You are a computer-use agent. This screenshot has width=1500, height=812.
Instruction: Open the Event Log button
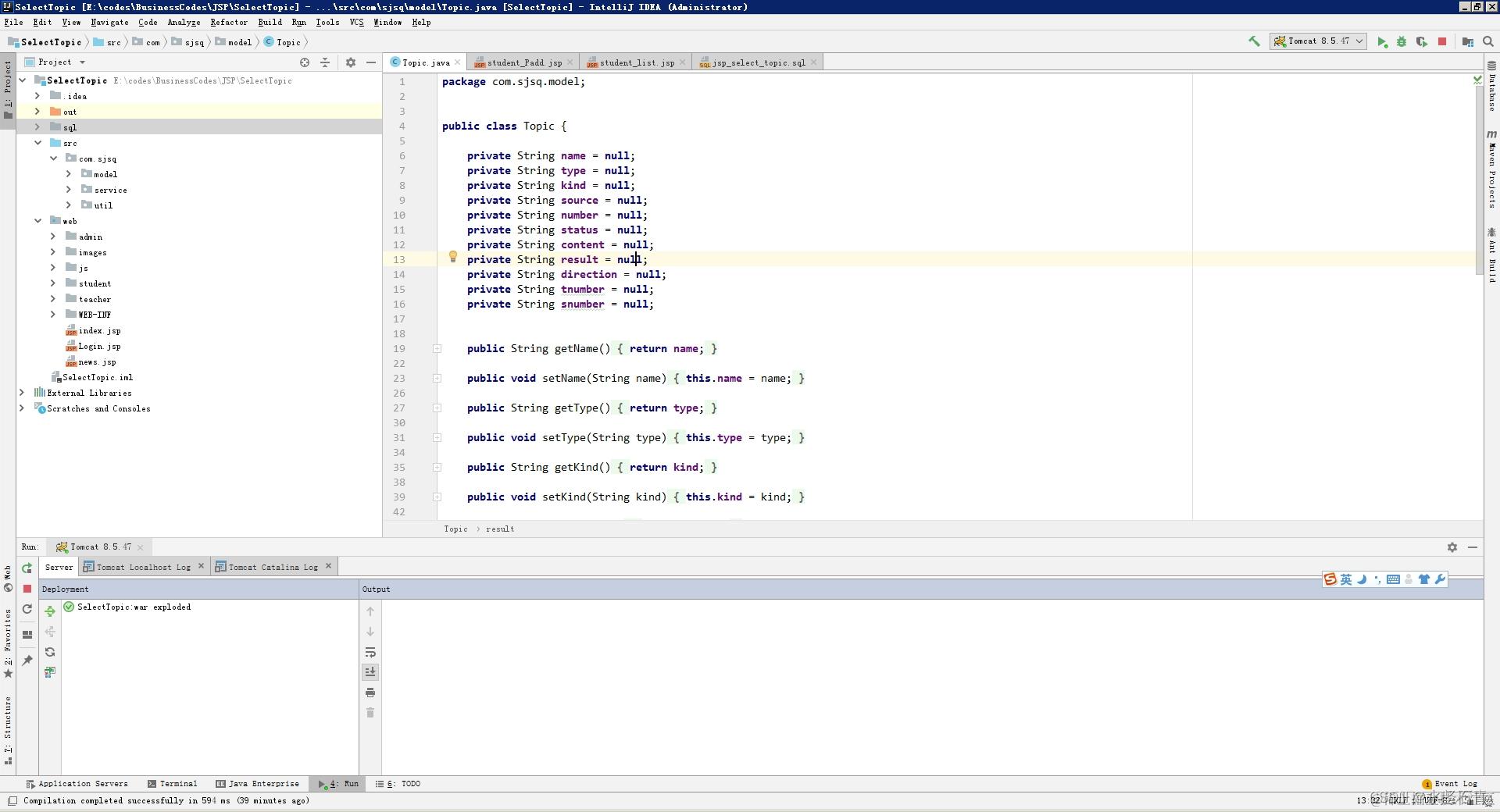coord(1450,784)
